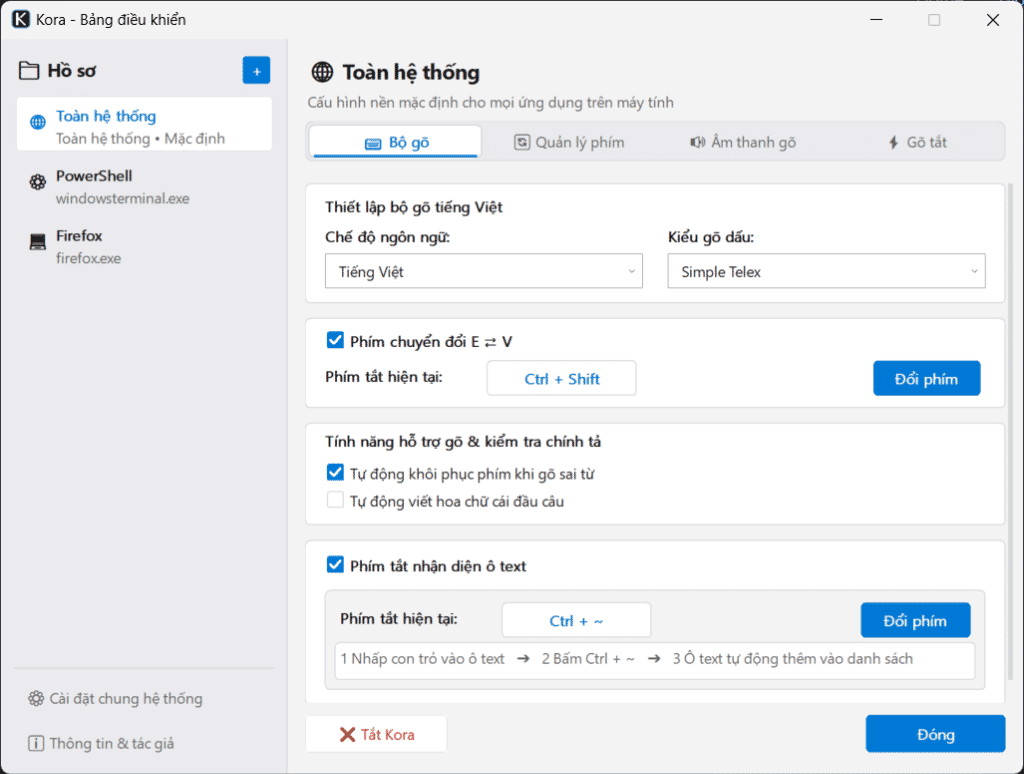Screen dimensions: 1024x774
Task: Click the arrow of the Tiếng Việt combo box
Action: 632,272
